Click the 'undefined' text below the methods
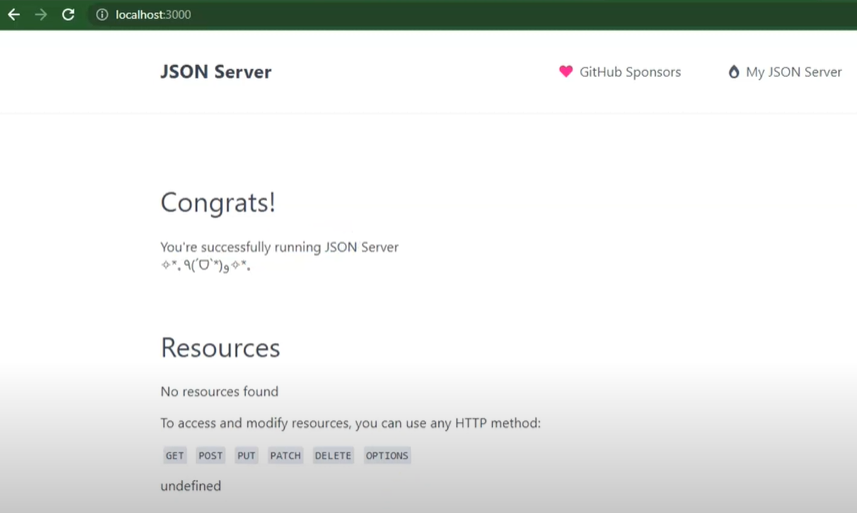 coord(191,486)
